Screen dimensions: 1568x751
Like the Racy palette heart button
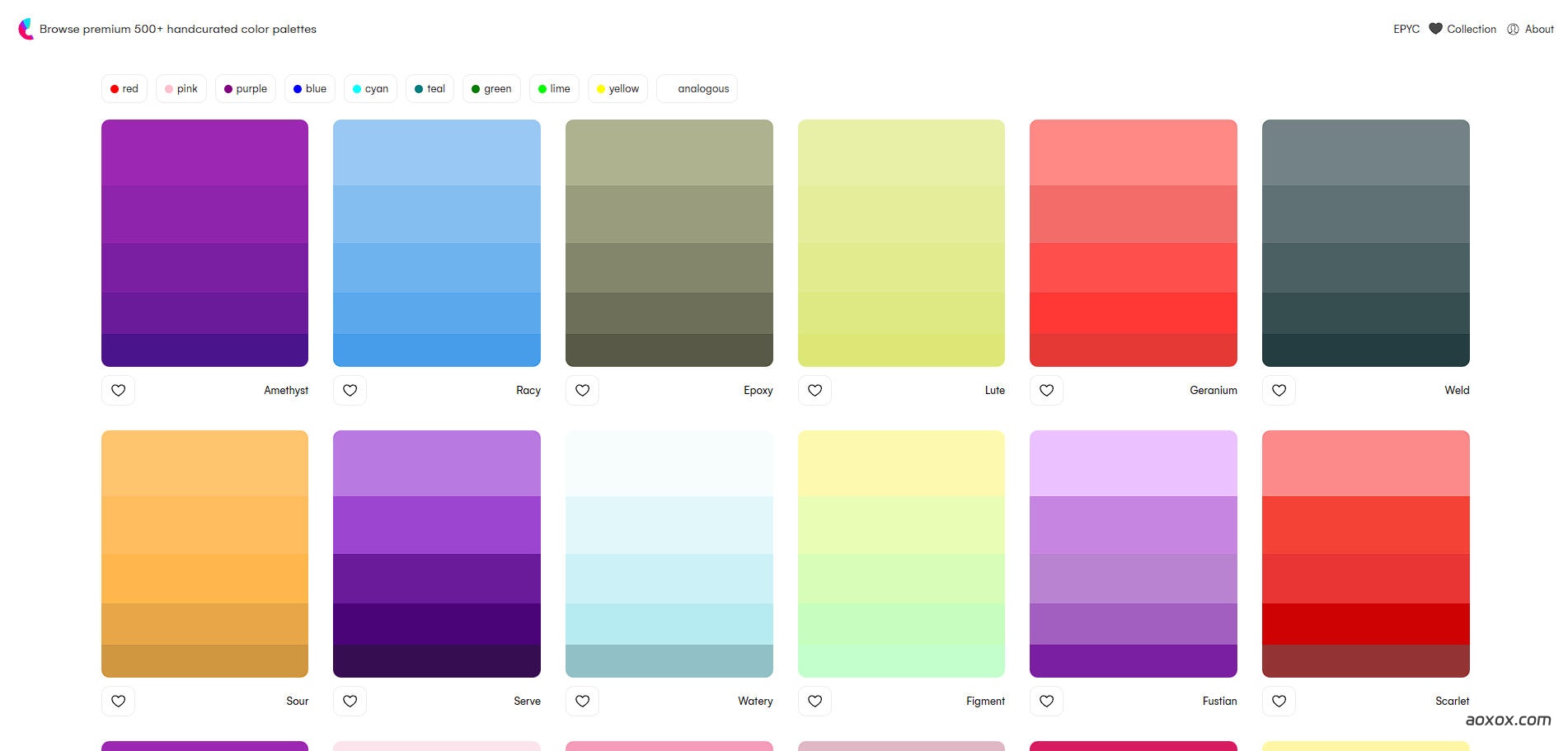click(x=350, y=390)
